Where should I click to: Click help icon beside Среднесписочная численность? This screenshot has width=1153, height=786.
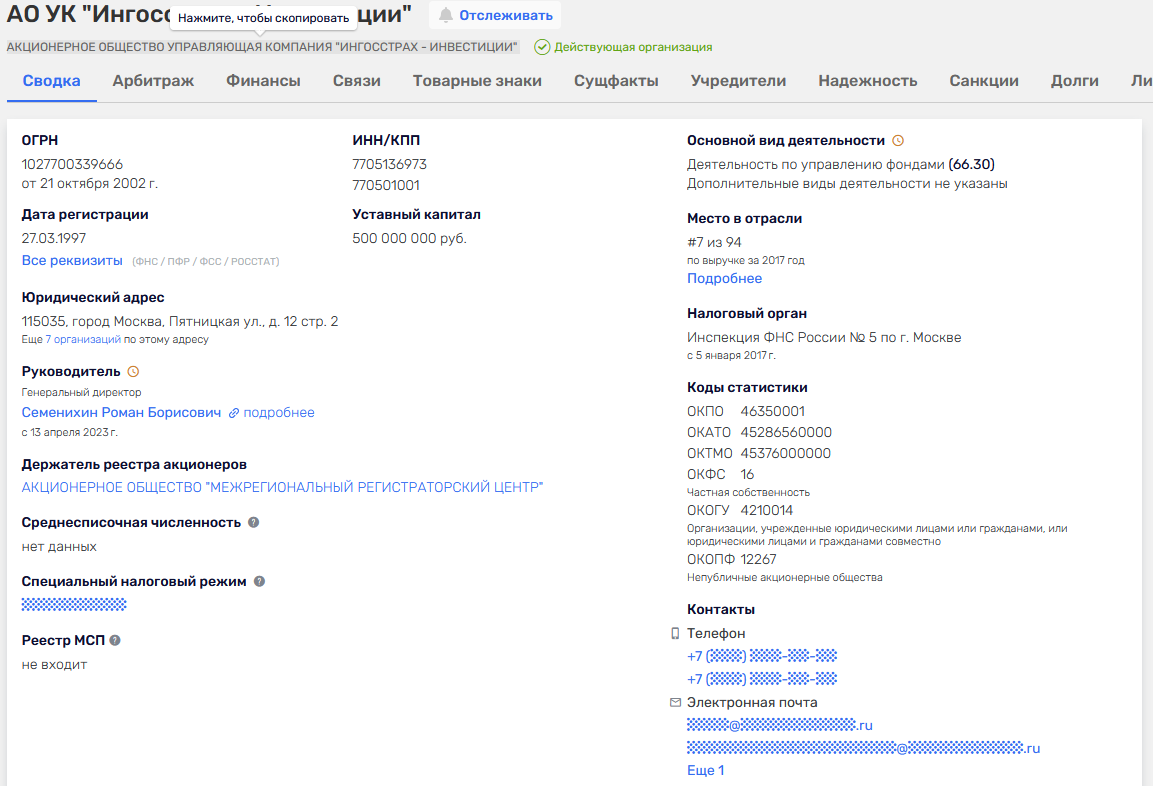pos(254,523)
